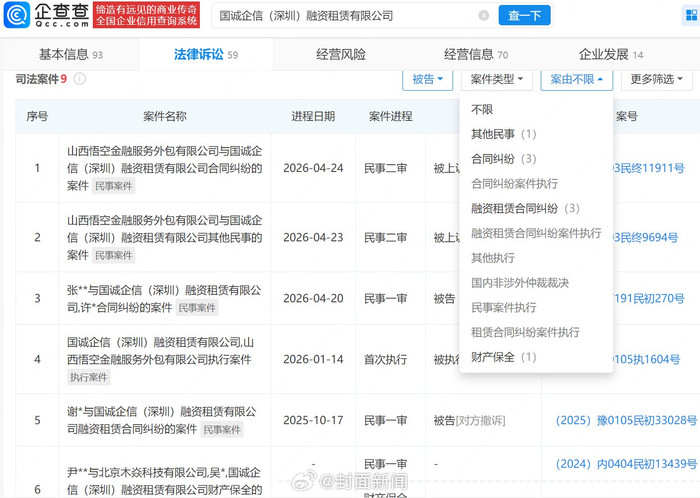Viewport: 700px width, 498px height.
Task: Collapse the 案由不限 dropdown
Action: tap(576, 79)
